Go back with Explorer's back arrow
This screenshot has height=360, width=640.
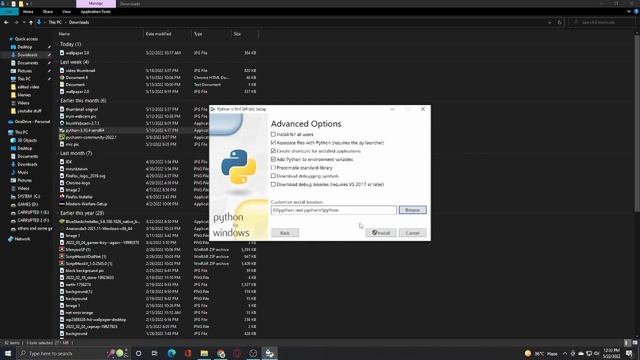click(6, 22)
